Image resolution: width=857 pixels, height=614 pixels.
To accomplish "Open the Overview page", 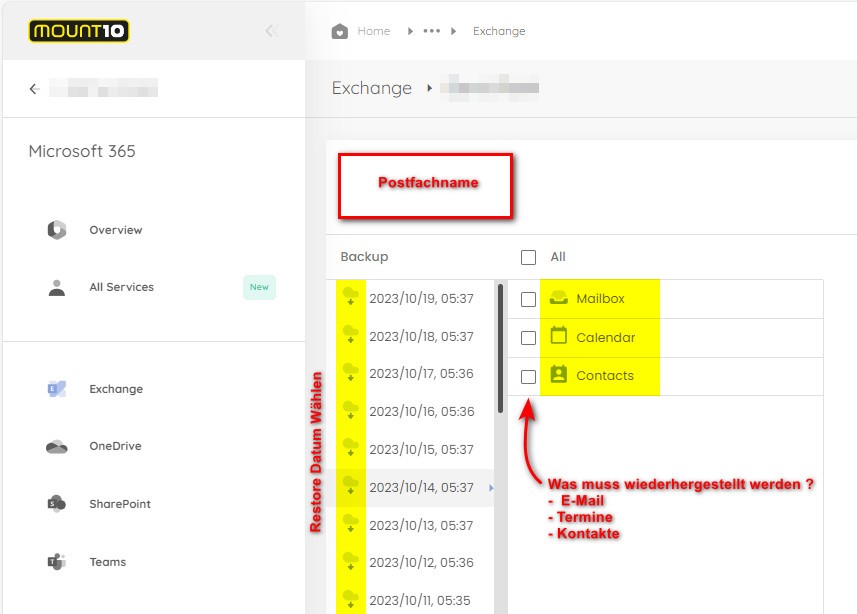I will click(x=115, y=230).
